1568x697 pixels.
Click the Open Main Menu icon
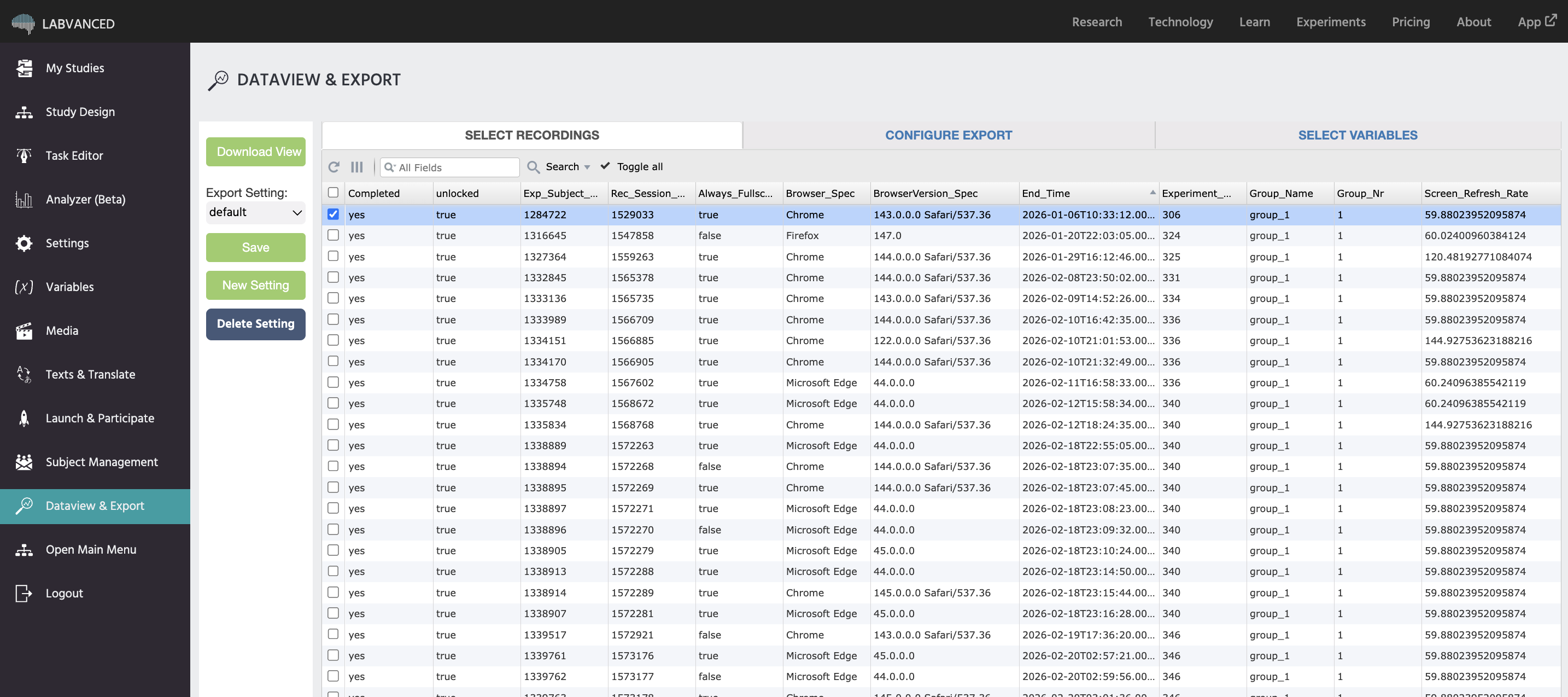click(24, 550)
